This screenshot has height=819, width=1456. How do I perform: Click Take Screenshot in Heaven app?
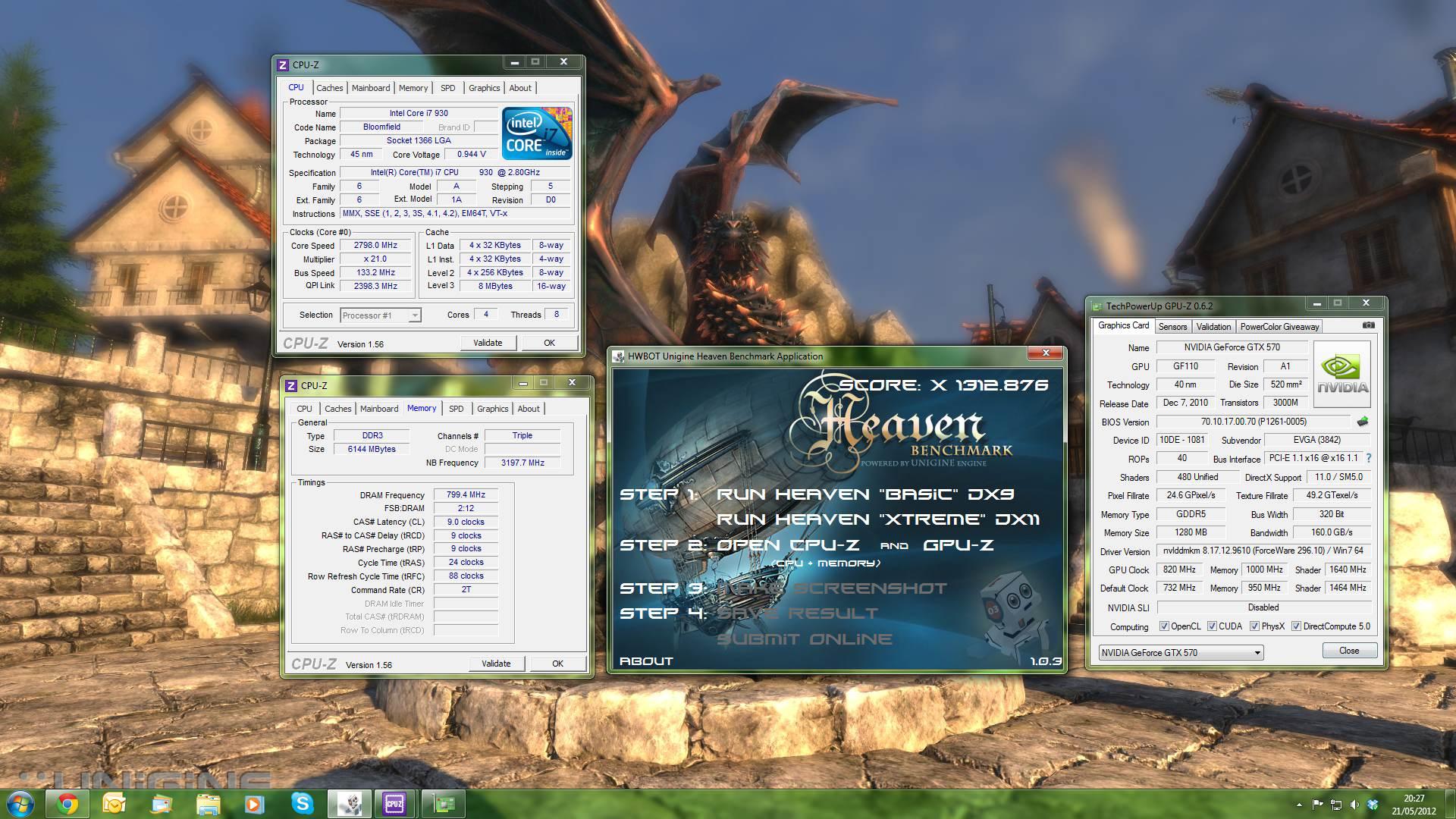click(832, 588)
